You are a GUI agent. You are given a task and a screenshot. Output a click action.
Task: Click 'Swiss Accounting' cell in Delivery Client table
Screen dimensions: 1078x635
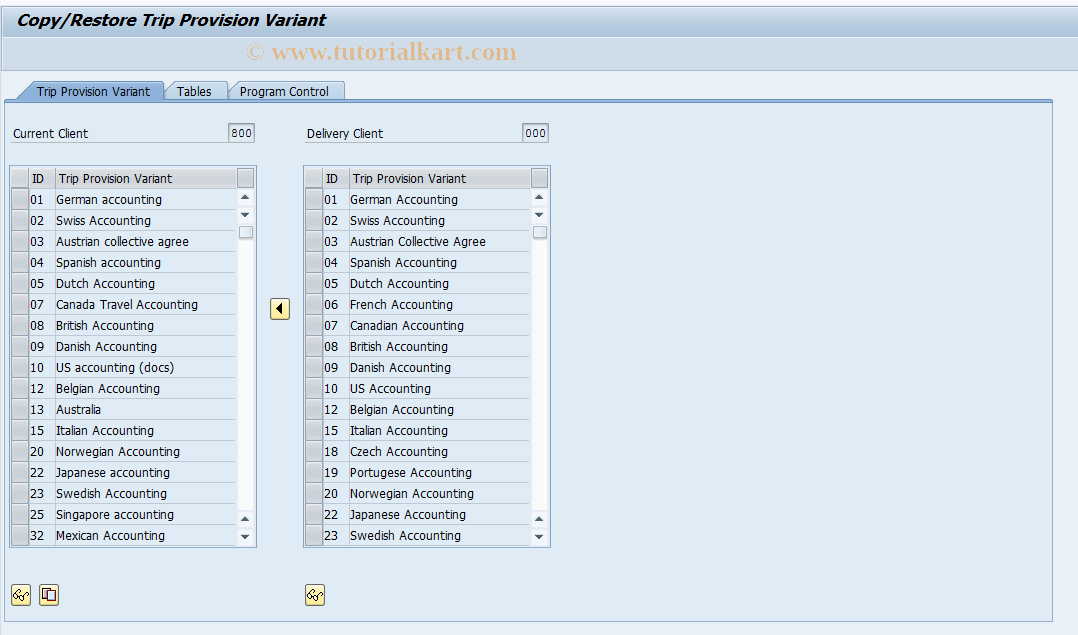pos(439,221)
